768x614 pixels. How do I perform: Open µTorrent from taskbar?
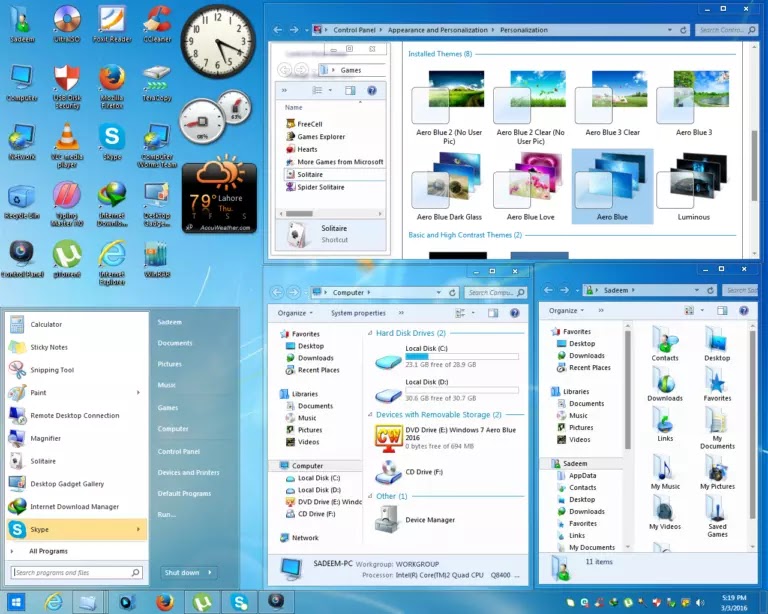[x=202, y=602]
